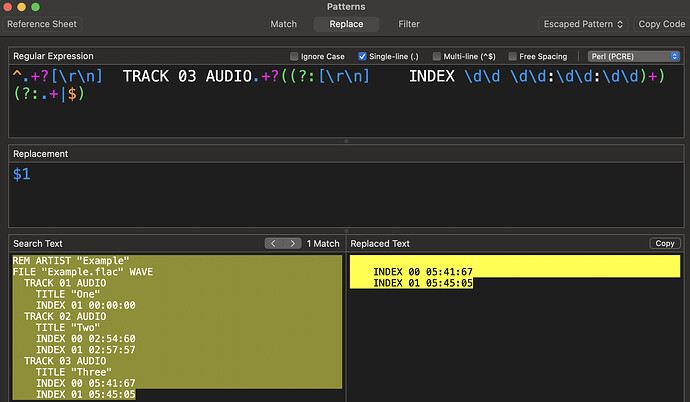The image size is (690, 402).
Task: Switch to the Match tab
Action: (283, 24)
